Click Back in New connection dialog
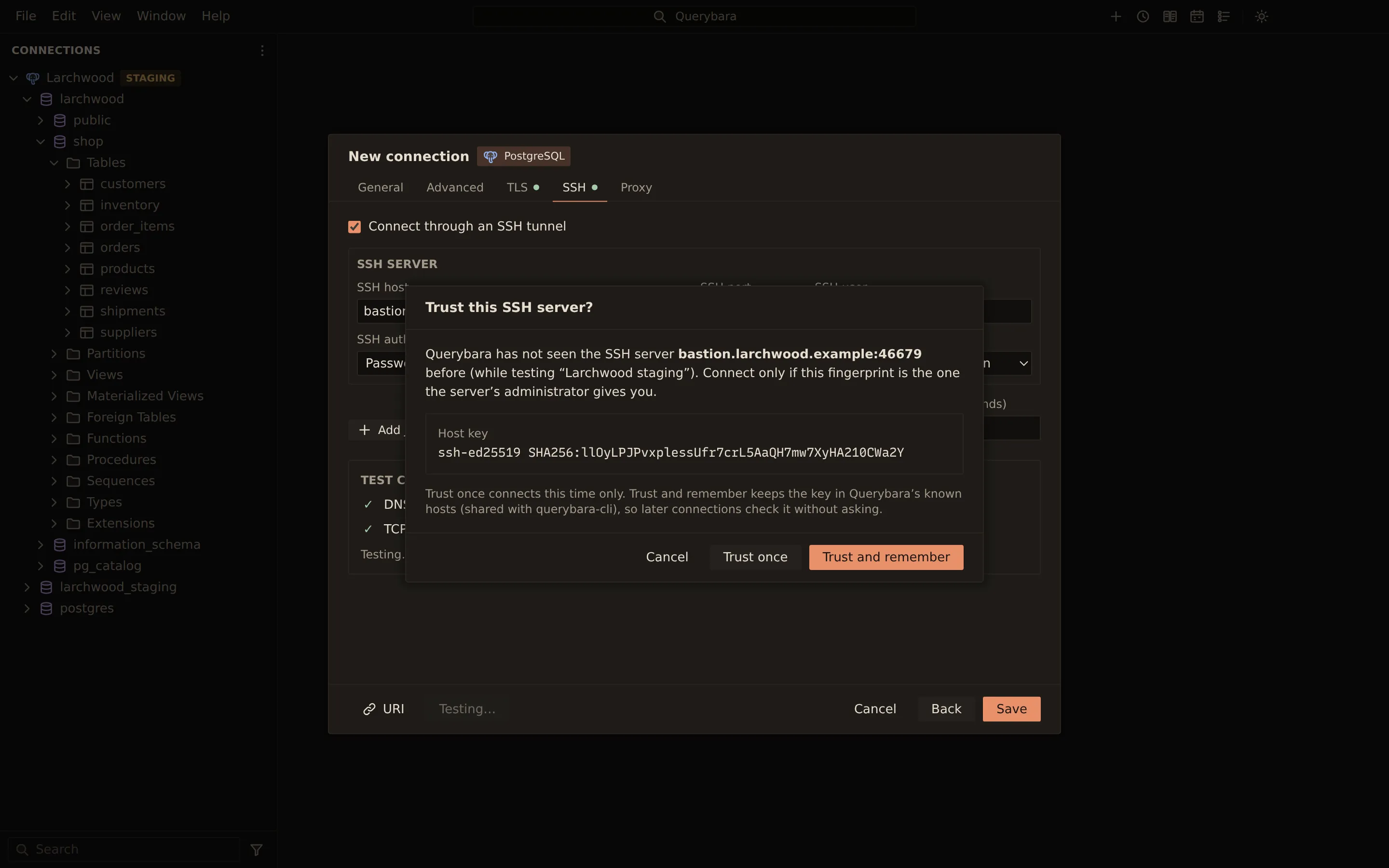 click(946, 709)
